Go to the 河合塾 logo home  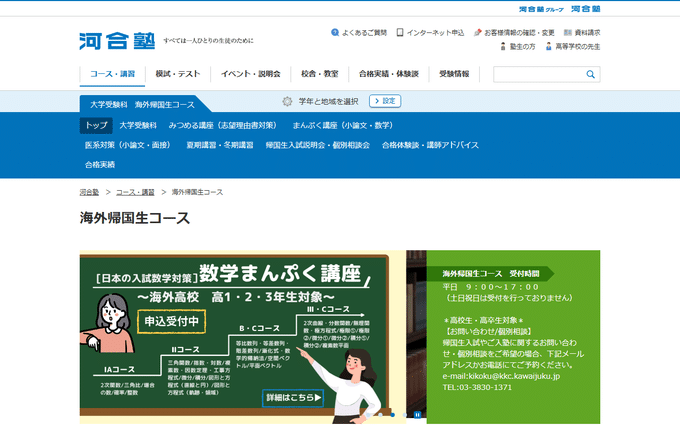[117, 41]
